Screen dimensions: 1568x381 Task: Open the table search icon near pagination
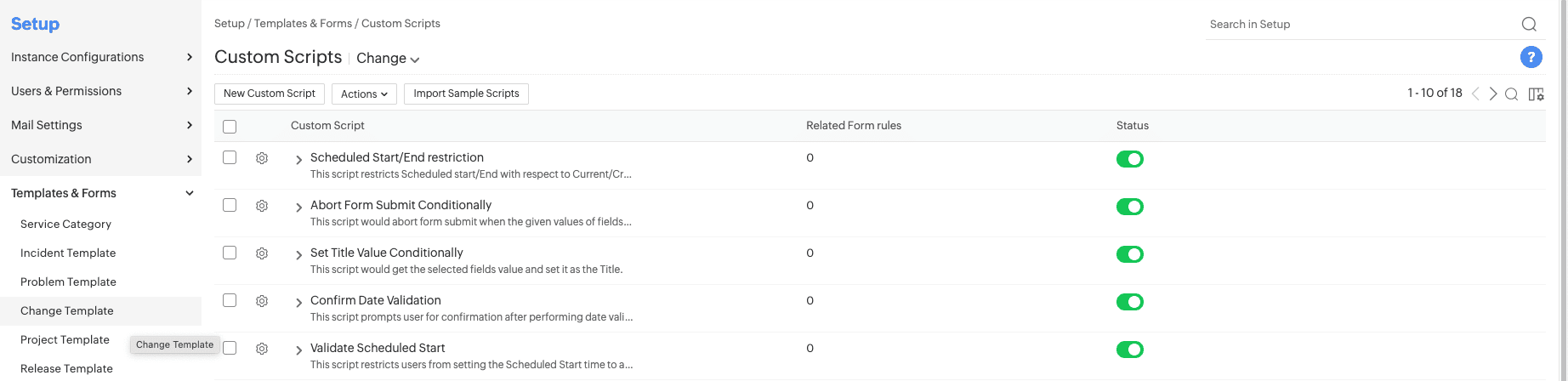[1511, 94]
